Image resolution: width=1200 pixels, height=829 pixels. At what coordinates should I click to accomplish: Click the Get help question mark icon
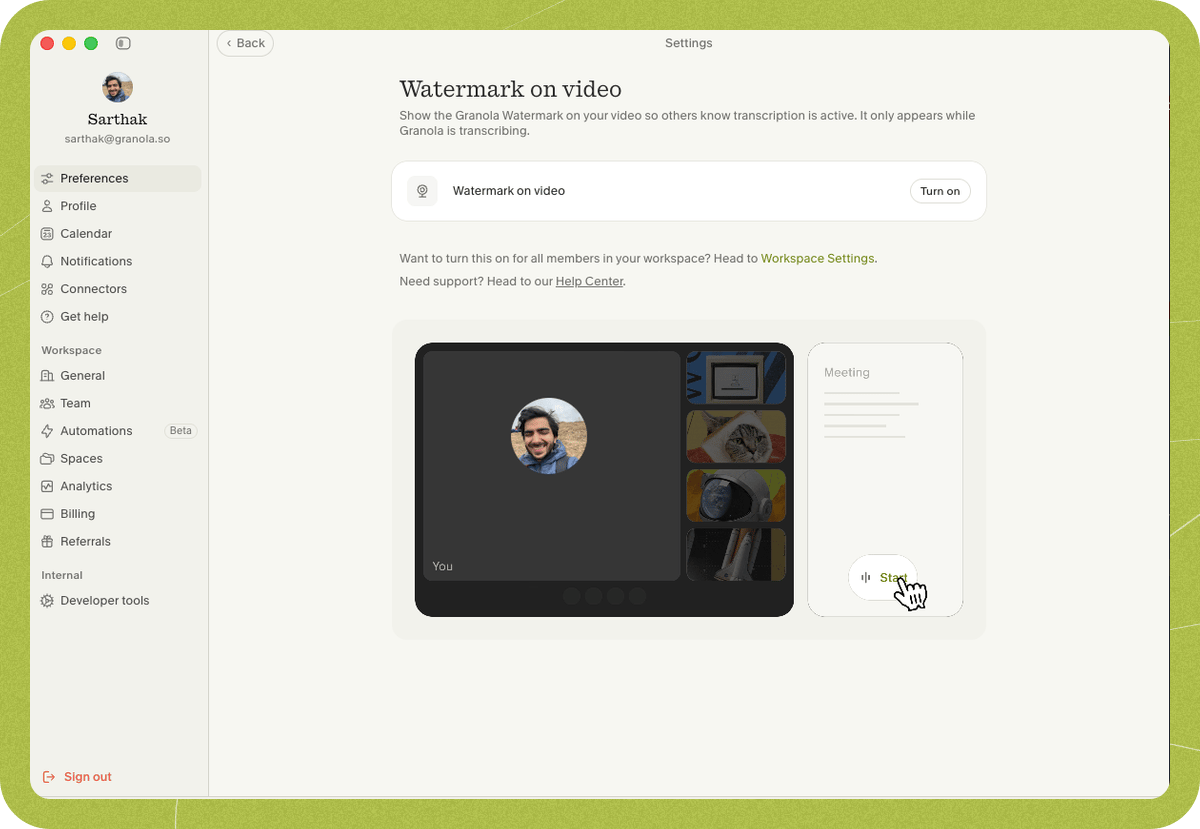point(47,317)
